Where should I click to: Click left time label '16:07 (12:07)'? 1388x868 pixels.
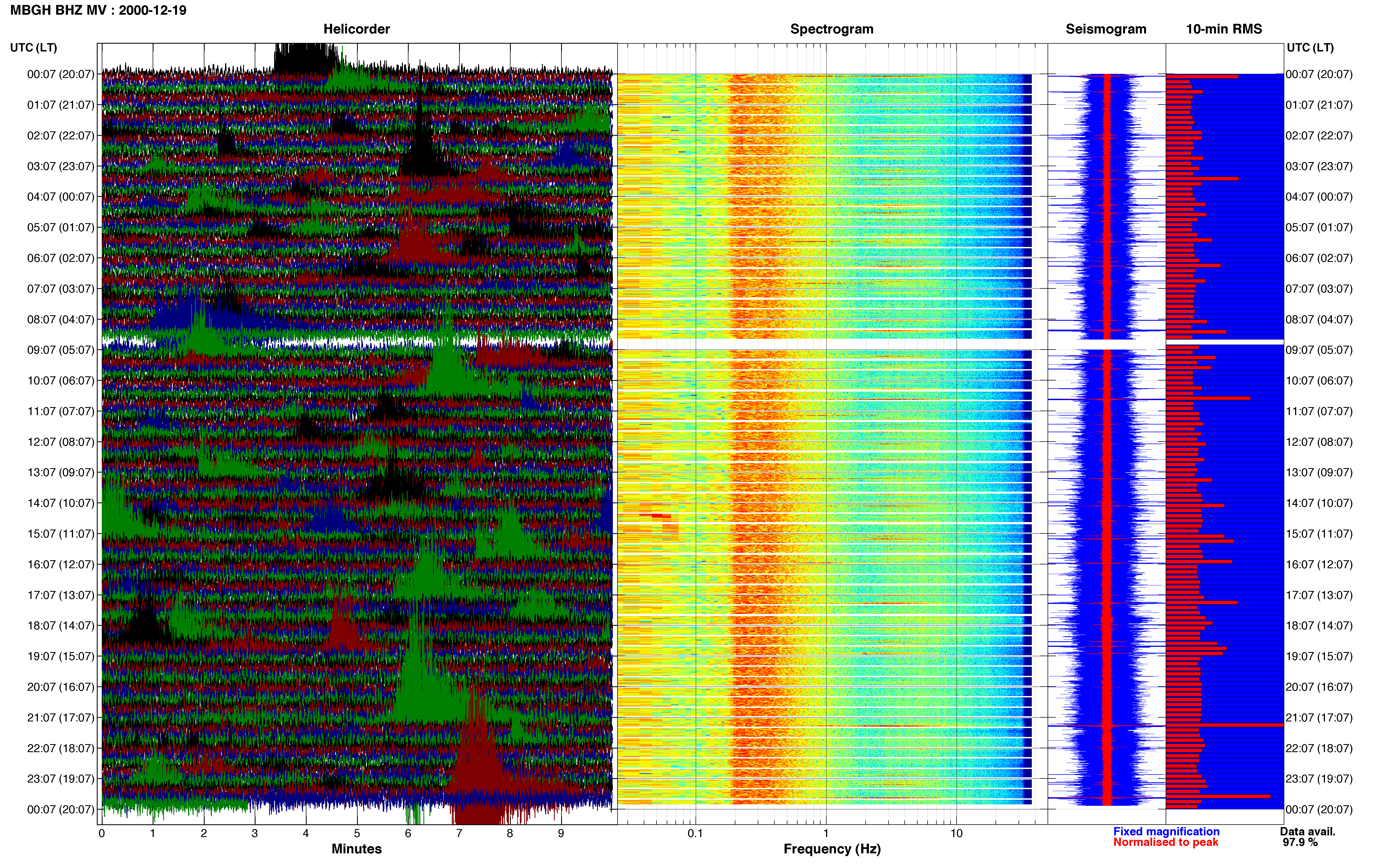pos(60,564)
